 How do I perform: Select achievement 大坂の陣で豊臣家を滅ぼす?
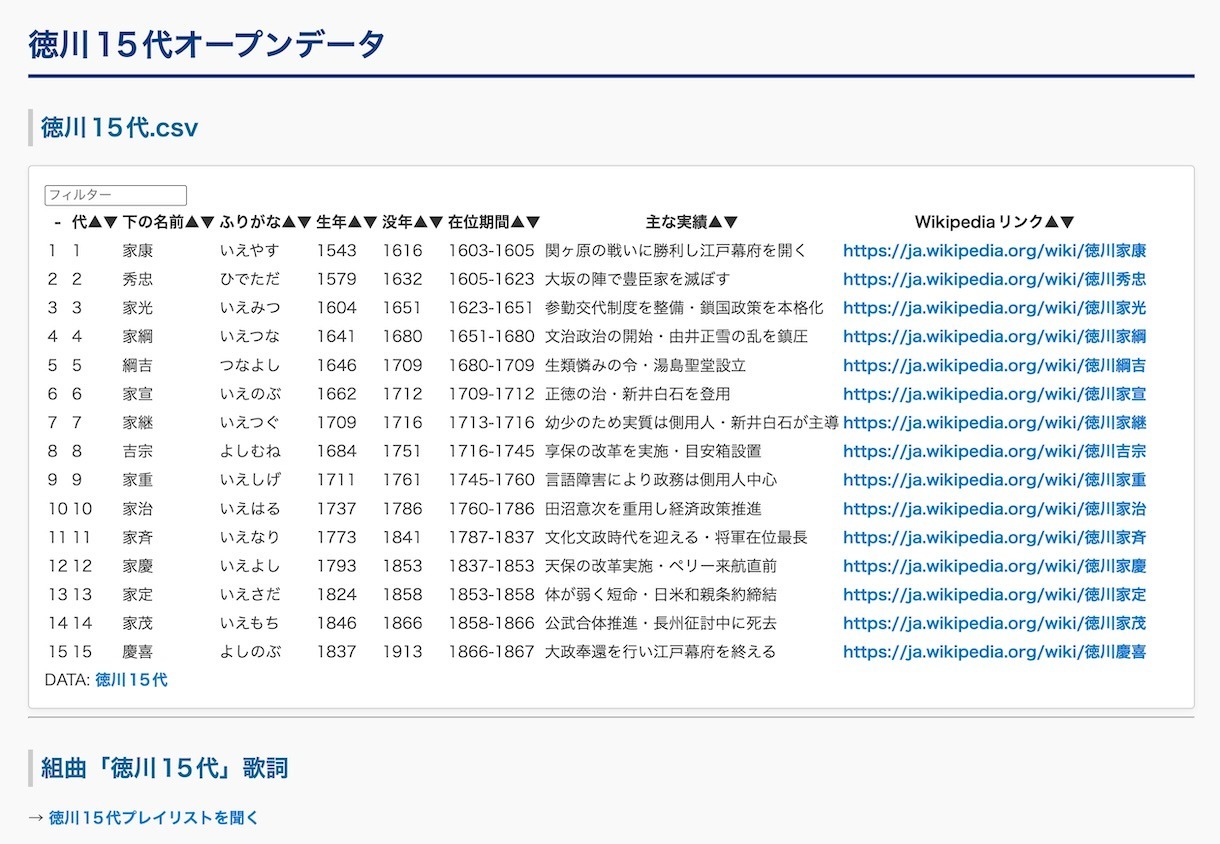click(638, 279)
